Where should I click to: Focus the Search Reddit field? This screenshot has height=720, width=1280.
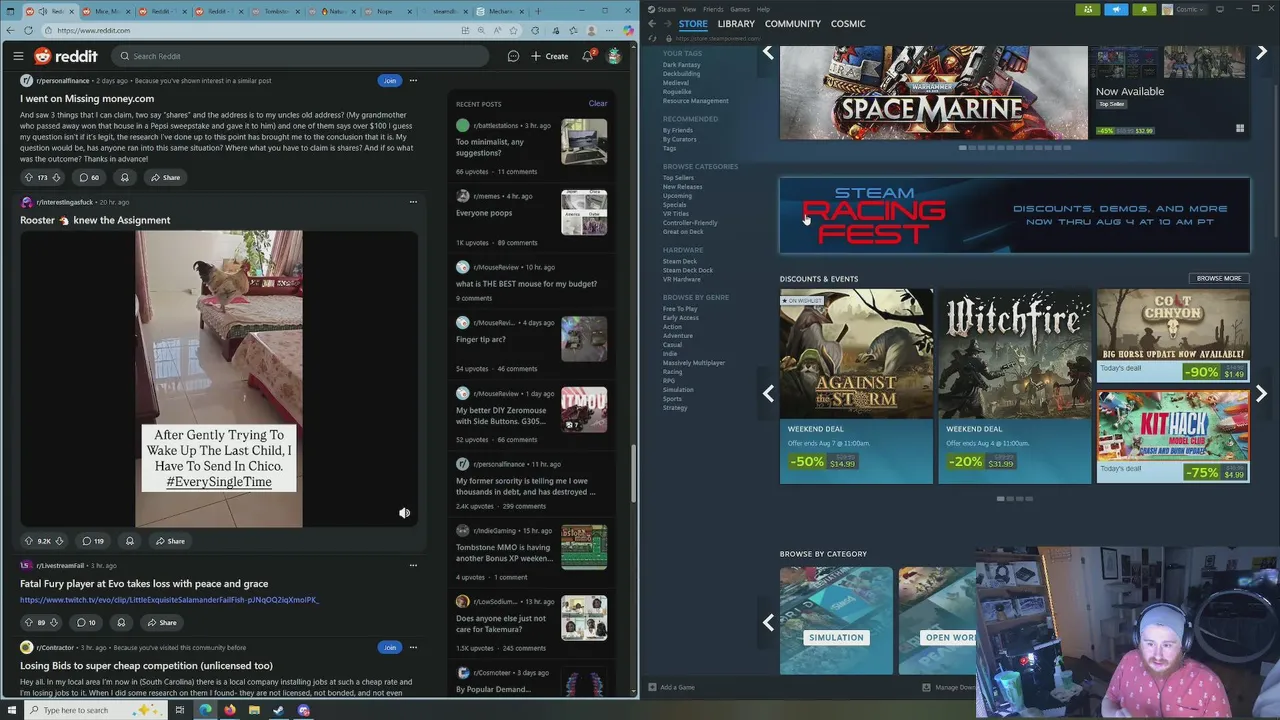pyautogui.click(x=300, y=56)
